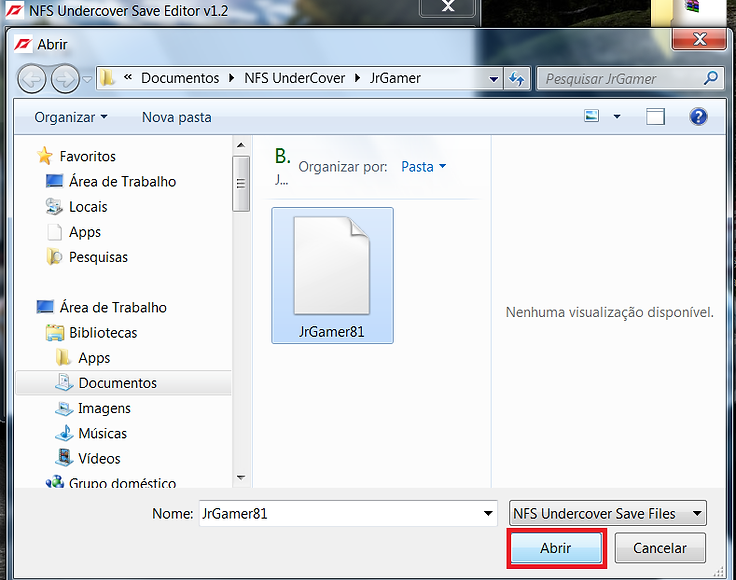Screen dimensions: 736x580
Task: Select Apps library under Bibliotecas
Action: (94, 358)
